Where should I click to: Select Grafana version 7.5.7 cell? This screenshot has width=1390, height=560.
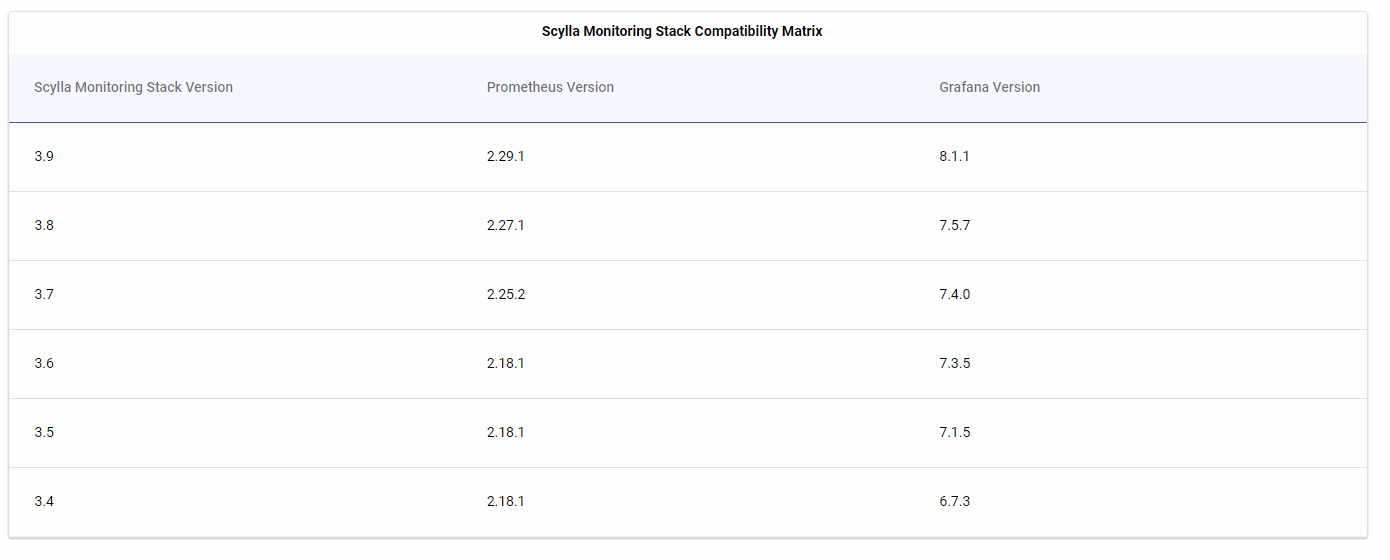[954, 225]
